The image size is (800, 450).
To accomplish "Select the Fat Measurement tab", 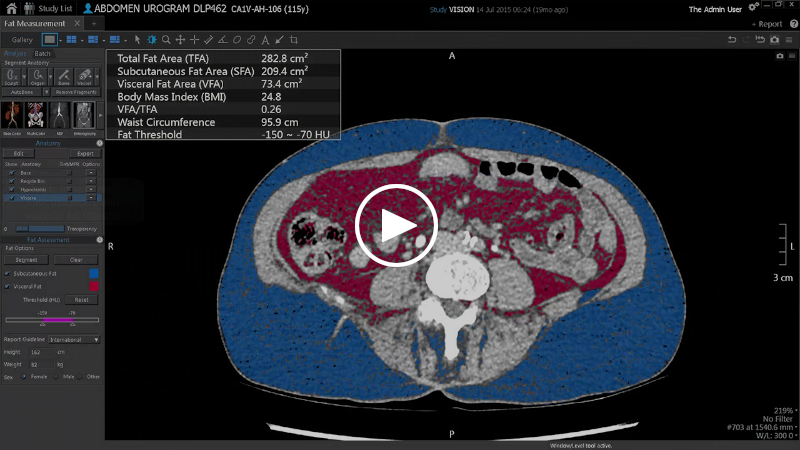I will [34, 23].
